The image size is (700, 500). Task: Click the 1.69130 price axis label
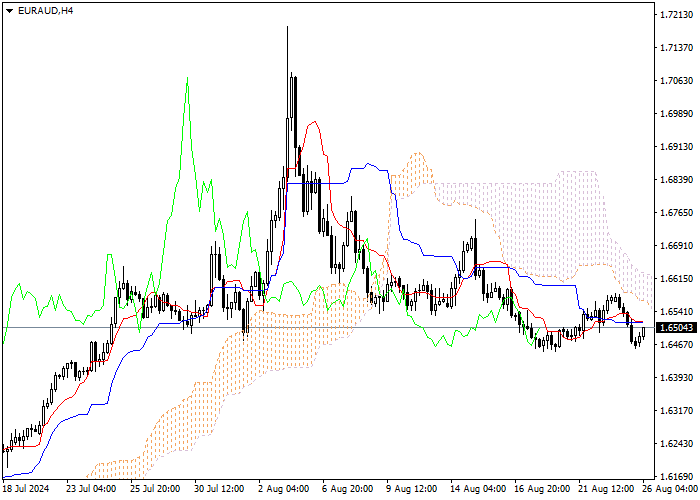pos(676,147)
